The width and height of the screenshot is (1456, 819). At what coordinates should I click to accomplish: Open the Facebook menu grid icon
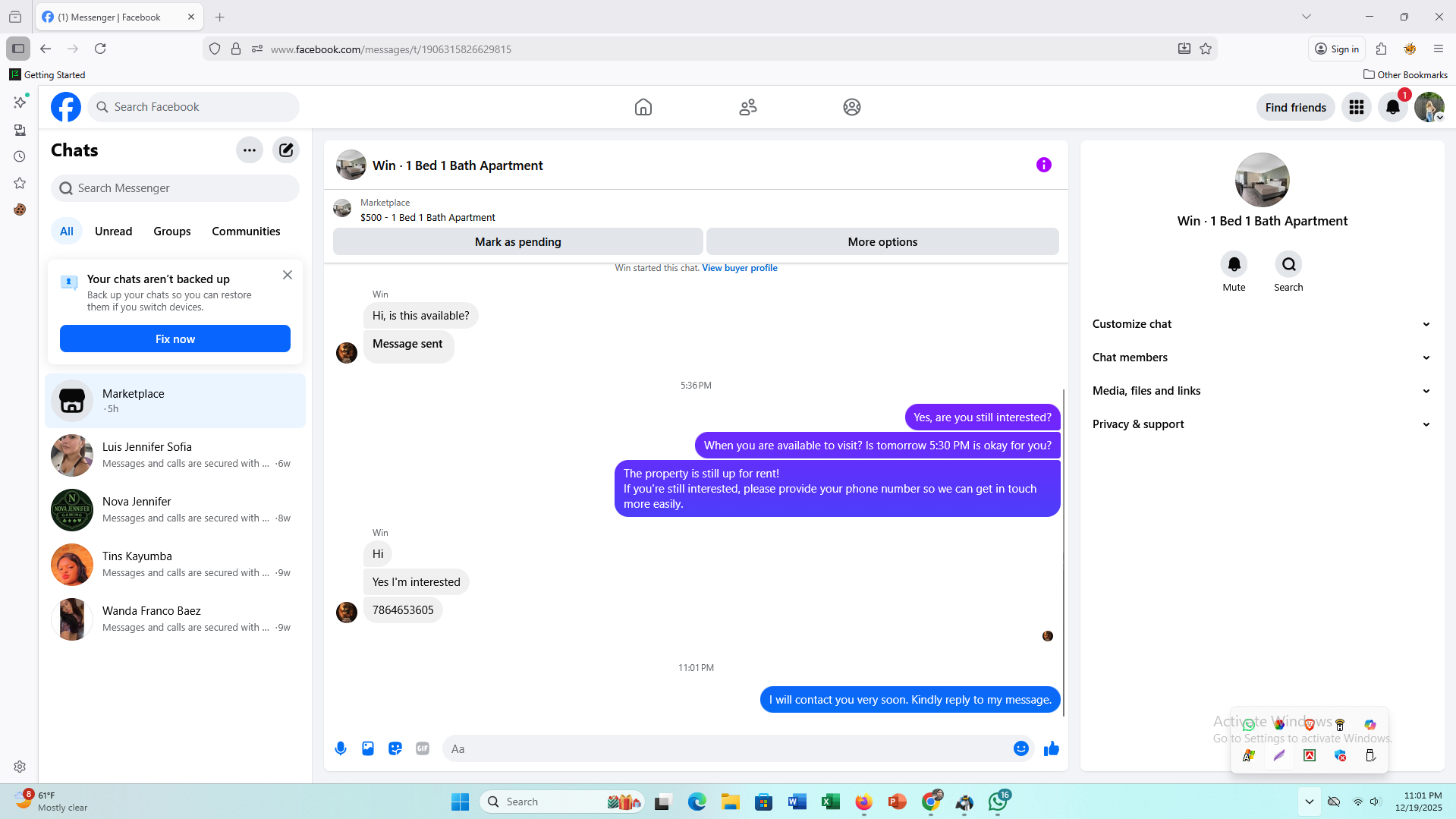click(x=1357, y=107)
